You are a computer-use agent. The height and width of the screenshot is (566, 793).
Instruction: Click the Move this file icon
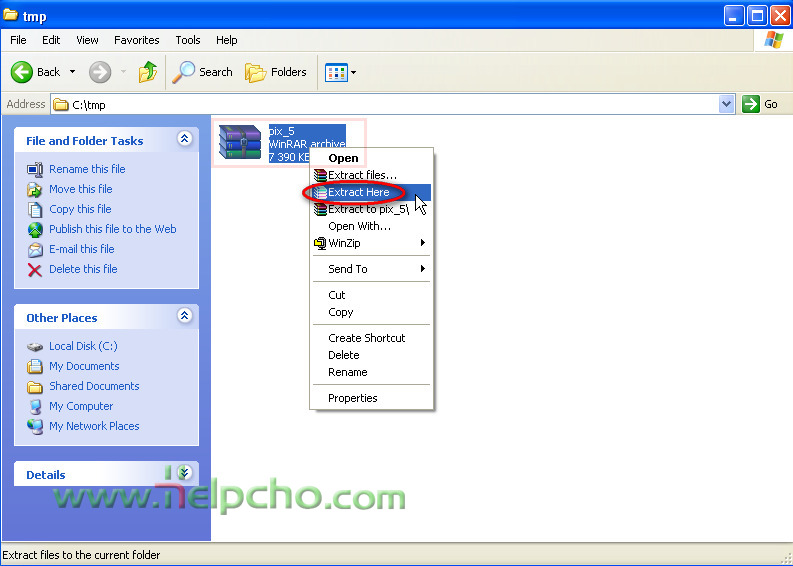tap(35, 190)
